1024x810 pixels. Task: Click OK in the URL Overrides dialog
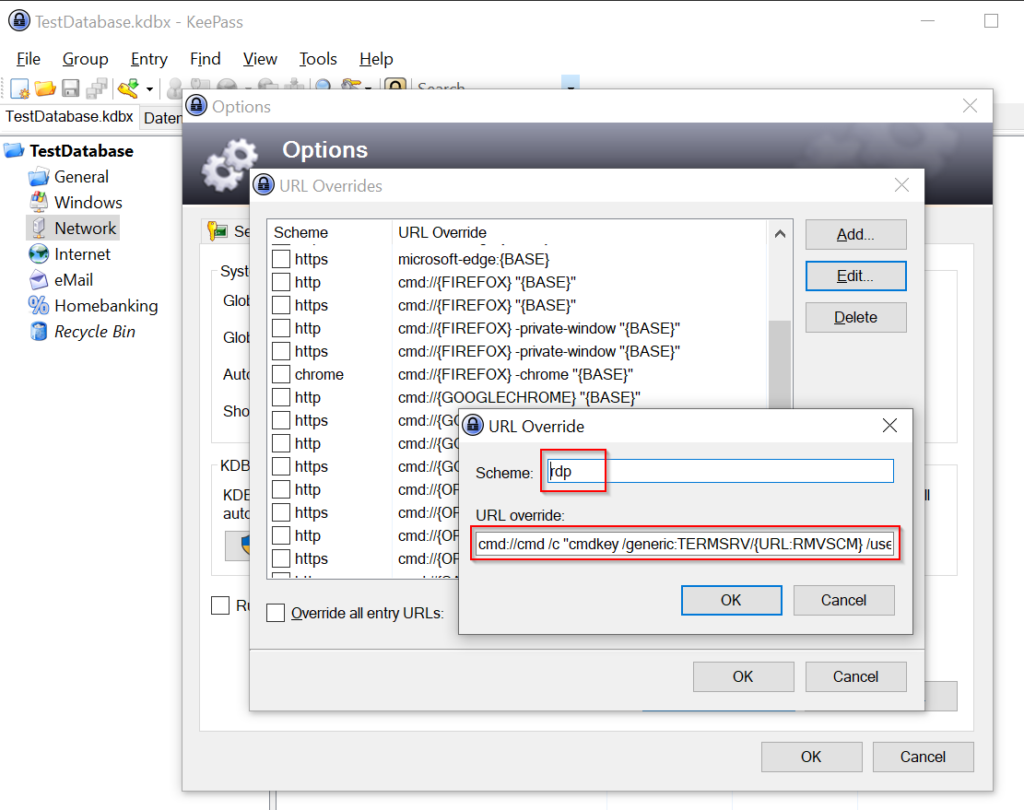tap(743, 677)
